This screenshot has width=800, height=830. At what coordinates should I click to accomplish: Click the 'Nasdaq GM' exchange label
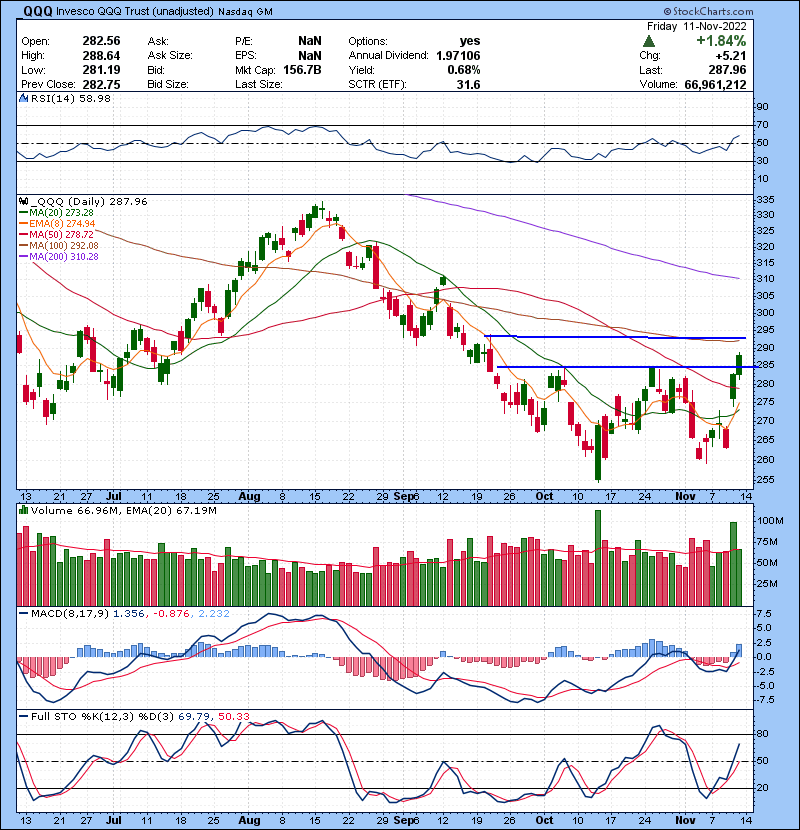(x=245, y=12)
